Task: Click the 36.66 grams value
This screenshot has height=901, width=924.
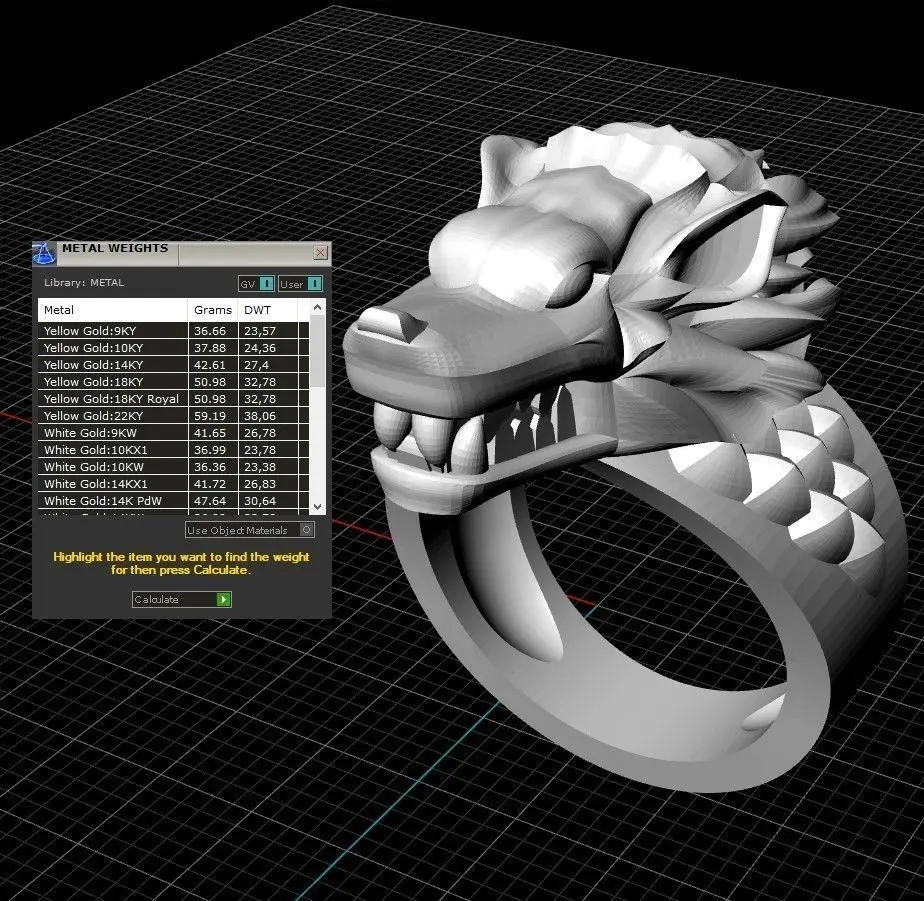Action: (x=210, y=331)
